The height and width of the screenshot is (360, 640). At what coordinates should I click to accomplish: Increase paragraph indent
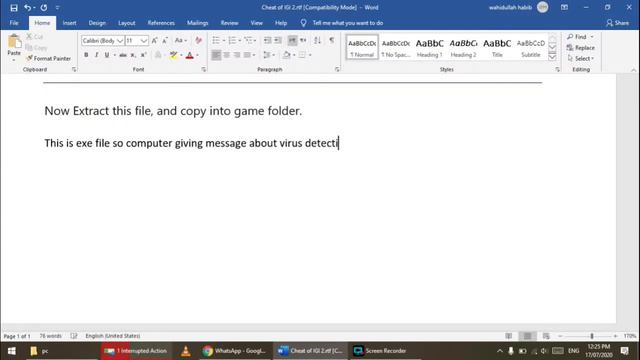coord(278,40)
